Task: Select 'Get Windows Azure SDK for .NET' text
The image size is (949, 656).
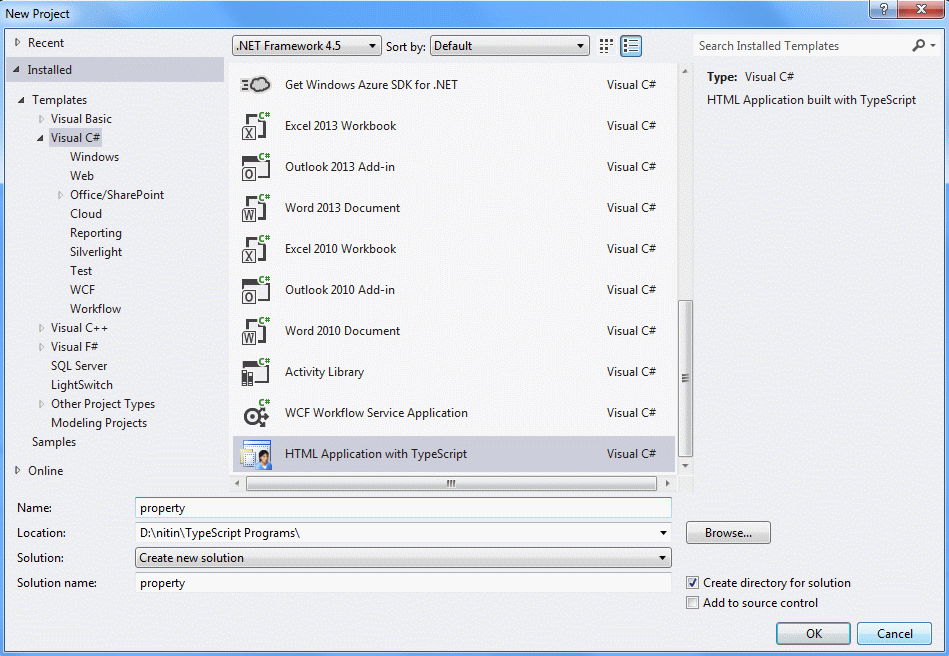Action: [x=371, y=85]
